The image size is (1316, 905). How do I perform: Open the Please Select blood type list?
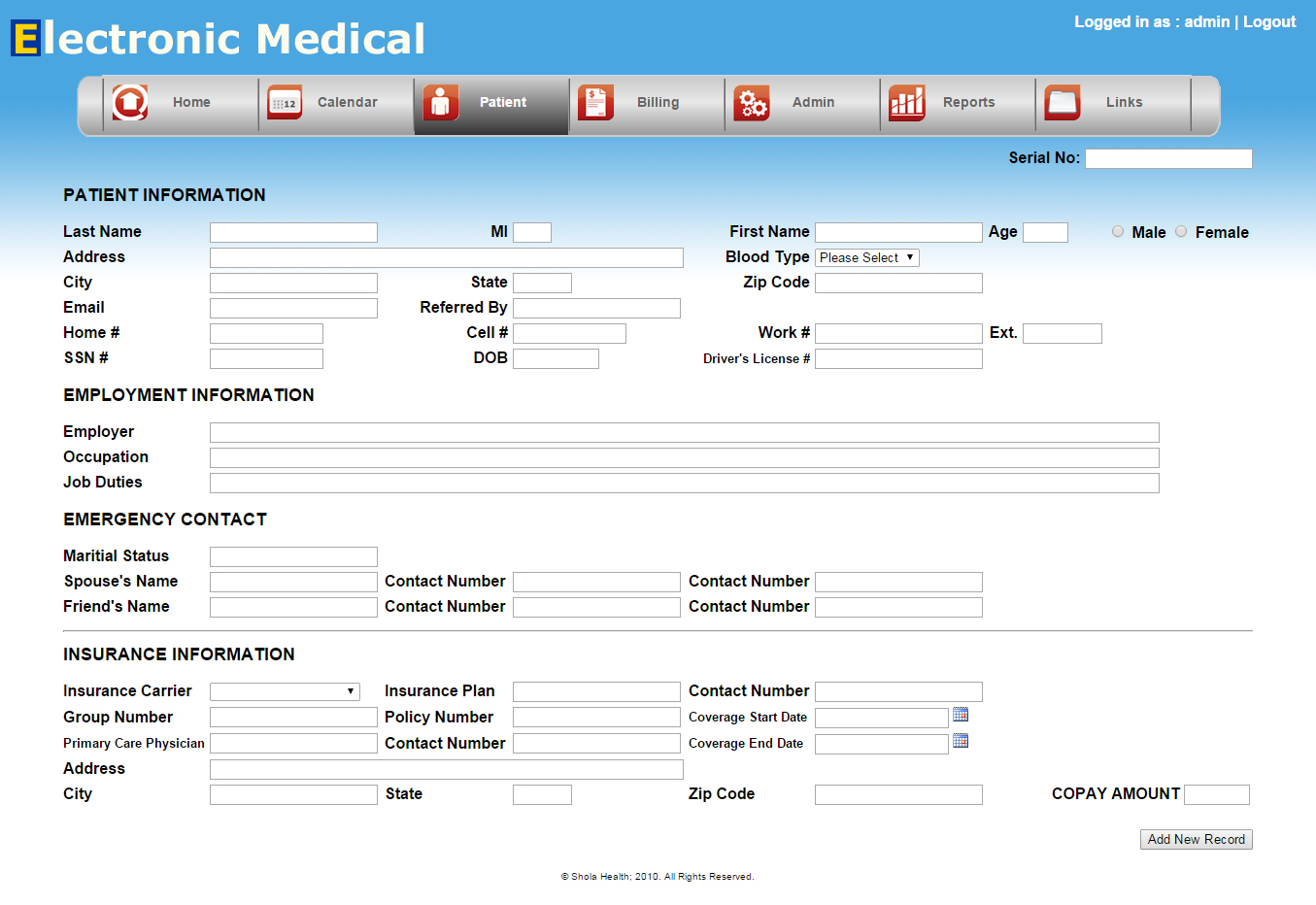coord(866,257)
